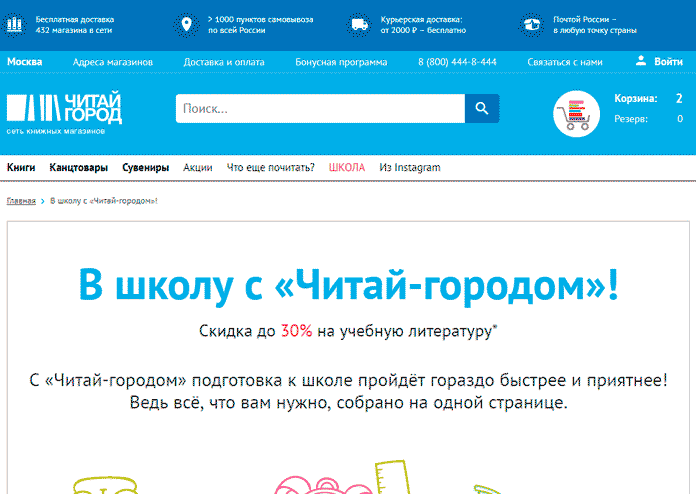Image resolution: width=696 pixels, height=494 pixels.
Task: Select the city Москва
Action: click(x=24, y=62)
